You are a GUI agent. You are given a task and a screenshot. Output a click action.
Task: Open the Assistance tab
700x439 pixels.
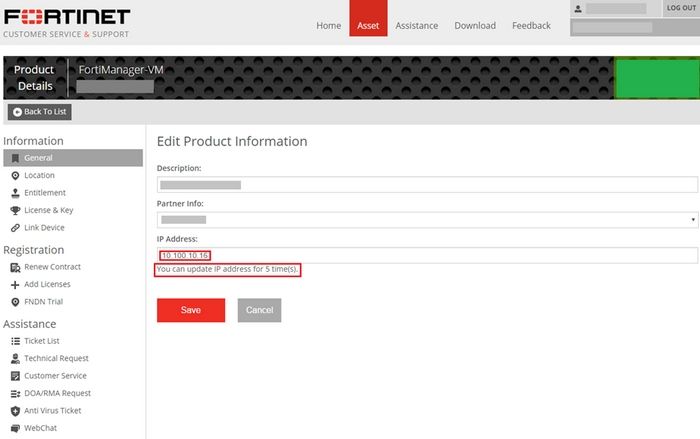tap(417, 26)
